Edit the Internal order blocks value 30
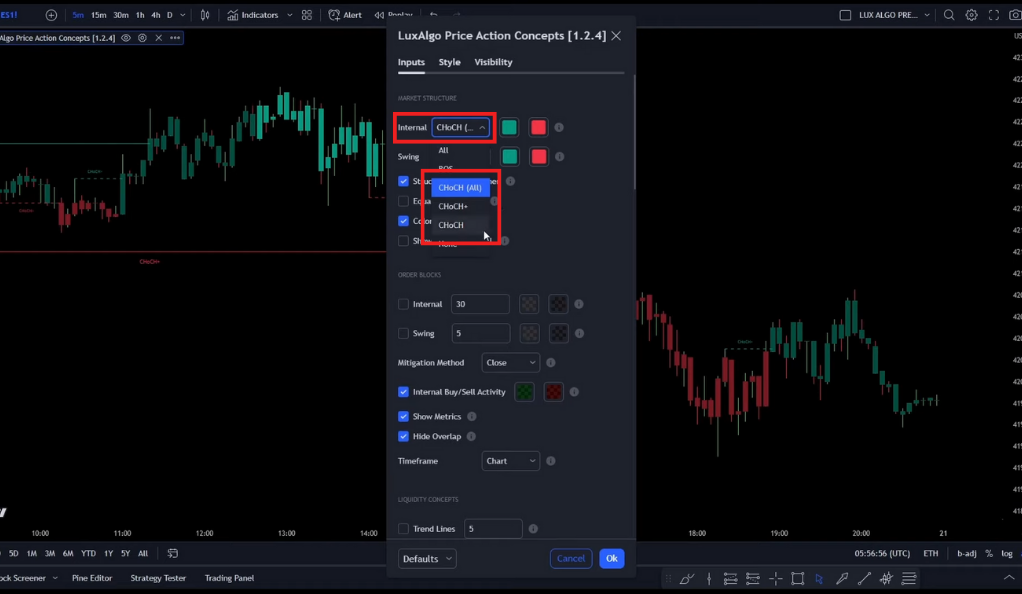The width and height of the screenshot is (1022, 594). click(x=480, y=304)
